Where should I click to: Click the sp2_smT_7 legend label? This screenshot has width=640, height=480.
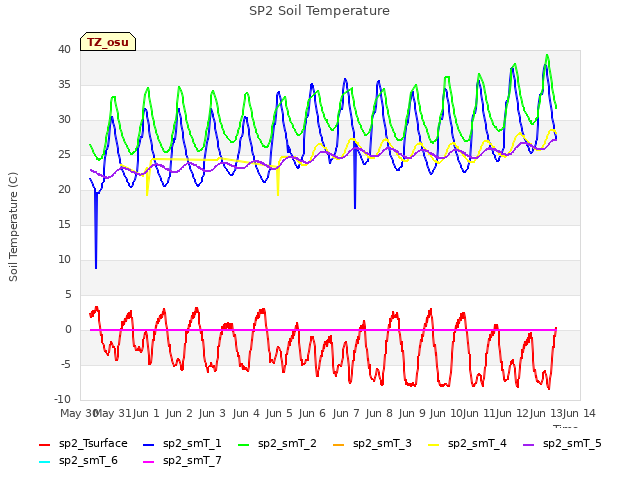click(192, 460)
